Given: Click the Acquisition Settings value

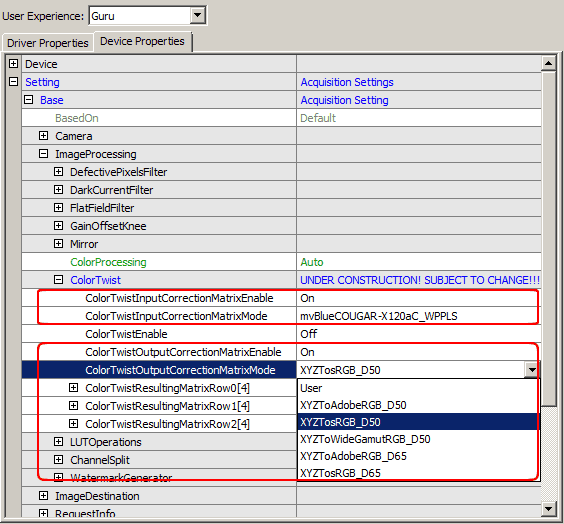Looking at the screenshot, I should click(347, 82).
